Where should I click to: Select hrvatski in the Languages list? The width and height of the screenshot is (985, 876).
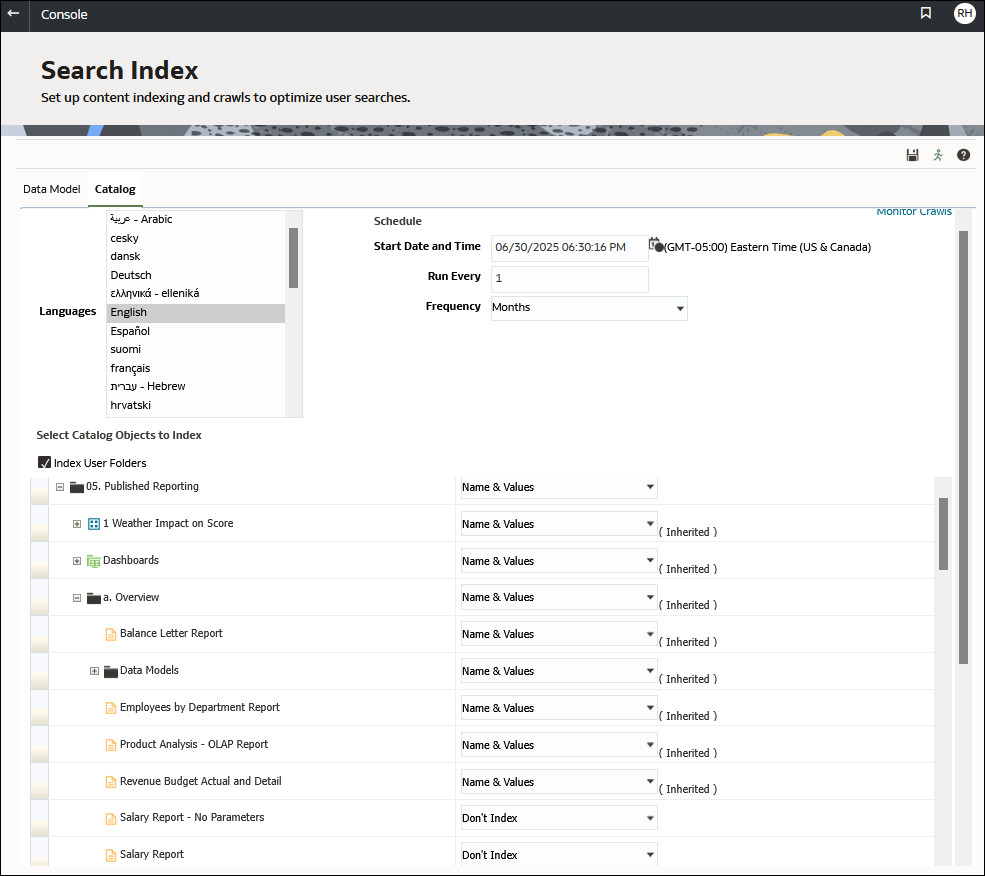(130, 404)
